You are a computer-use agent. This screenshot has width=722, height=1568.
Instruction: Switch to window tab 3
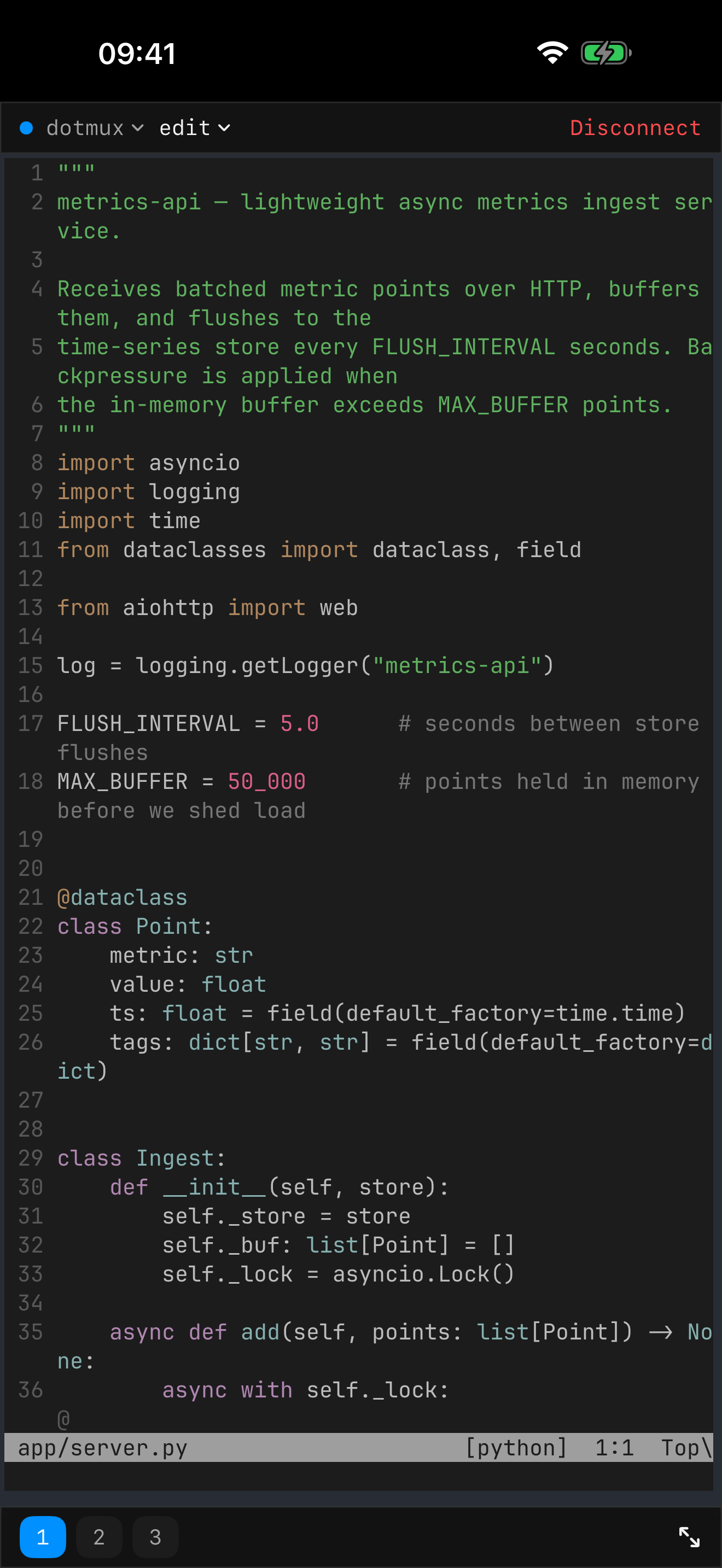155,1537
